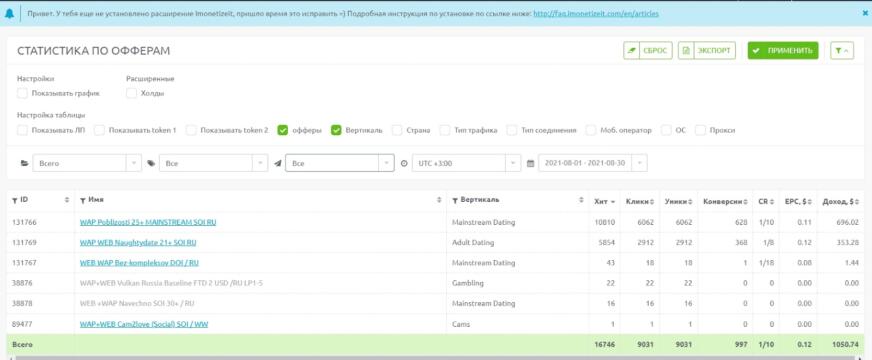Click the folder icon beside Всего
Viewport: 872px width, 360px height.
pyautogui.click(x=24, y=164)
